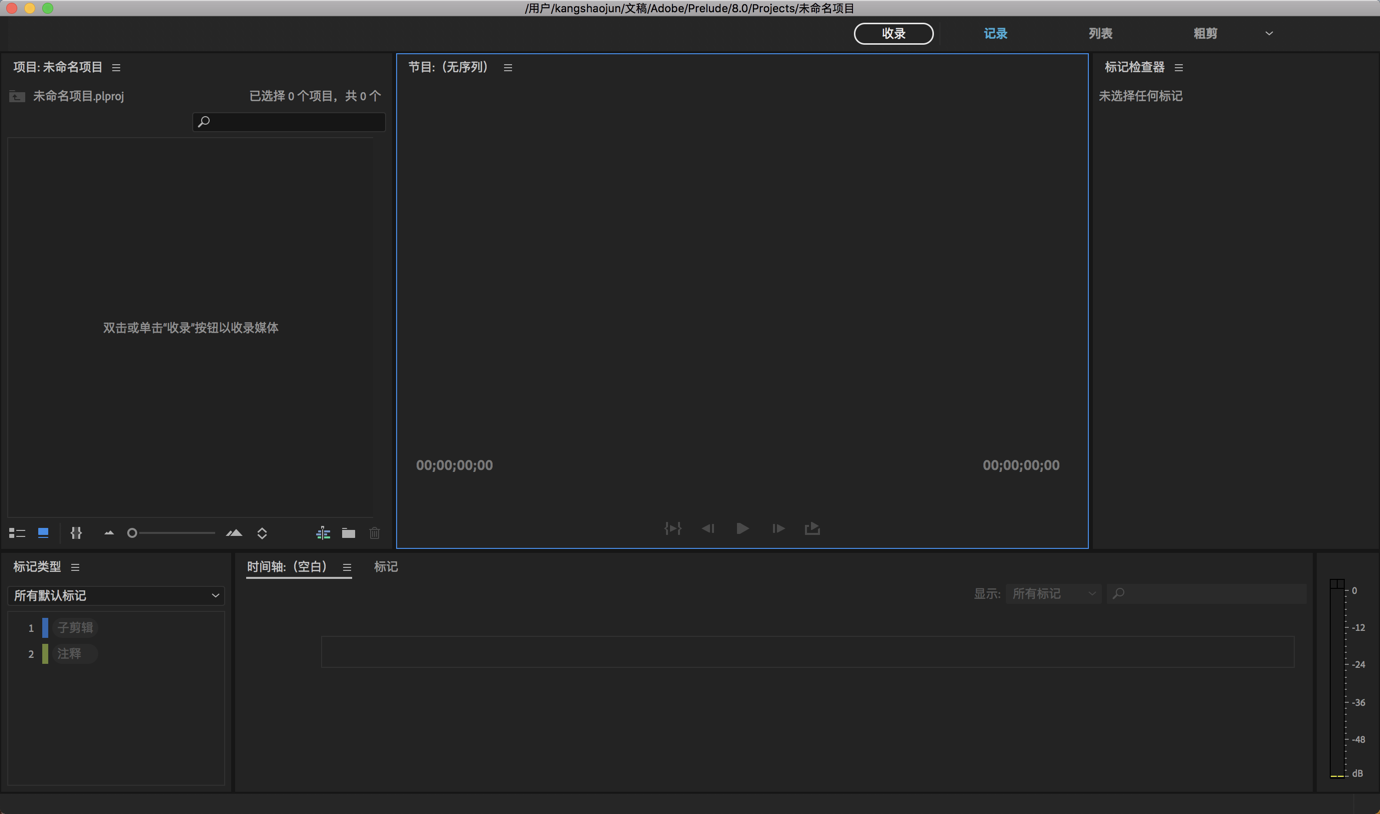
Task: Click the export frame icon in monitor
Action: point(812,528)
